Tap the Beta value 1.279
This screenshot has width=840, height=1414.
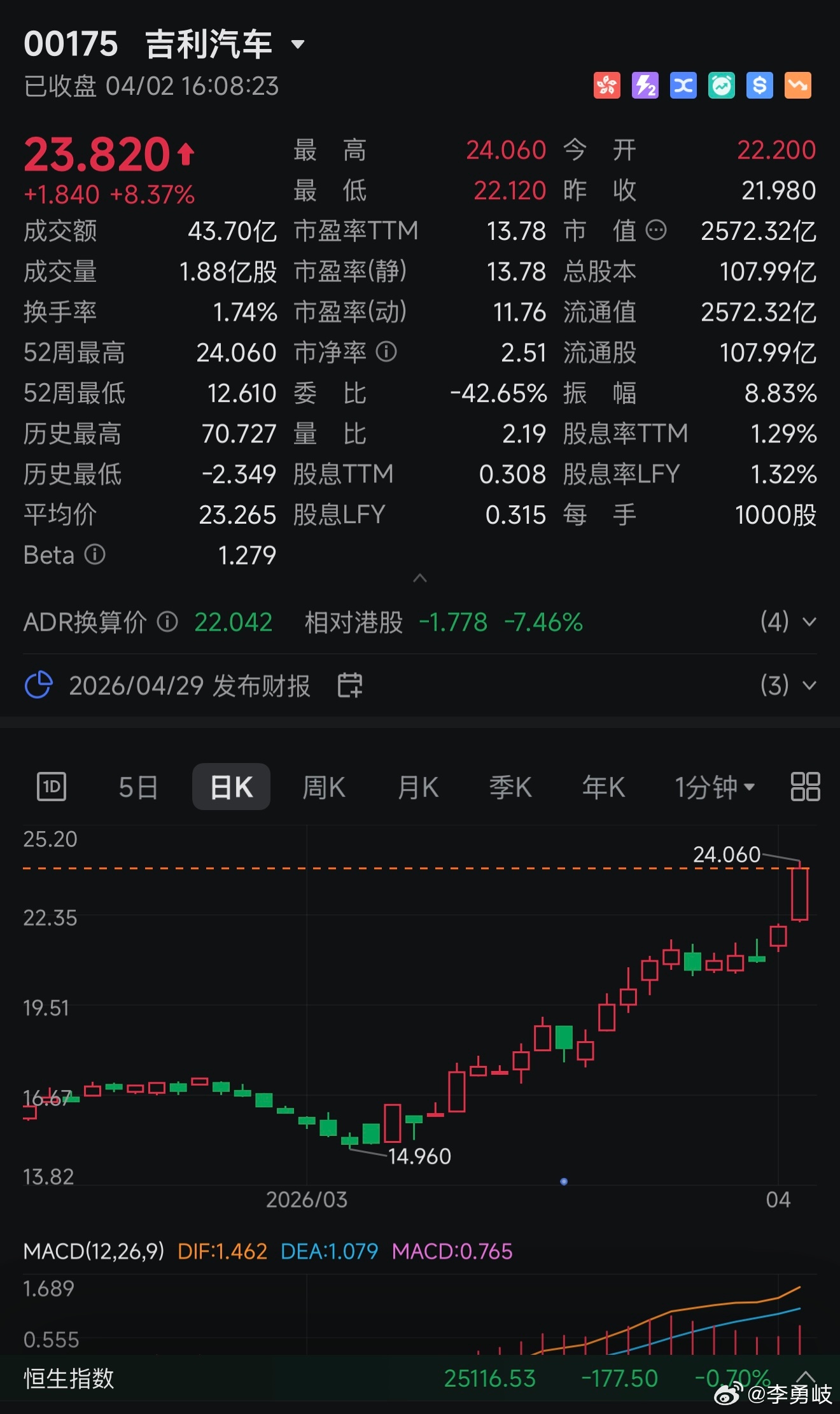[x=247, y=556]
